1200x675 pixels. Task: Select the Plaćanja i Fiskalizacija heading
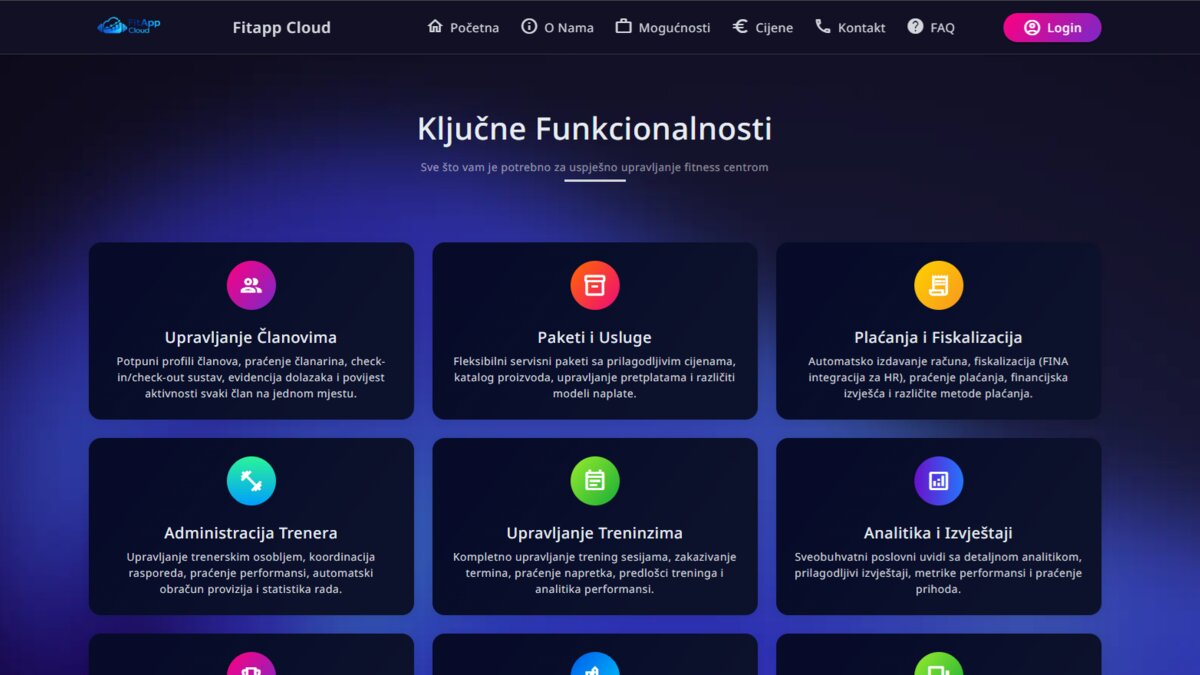(938, 338)
